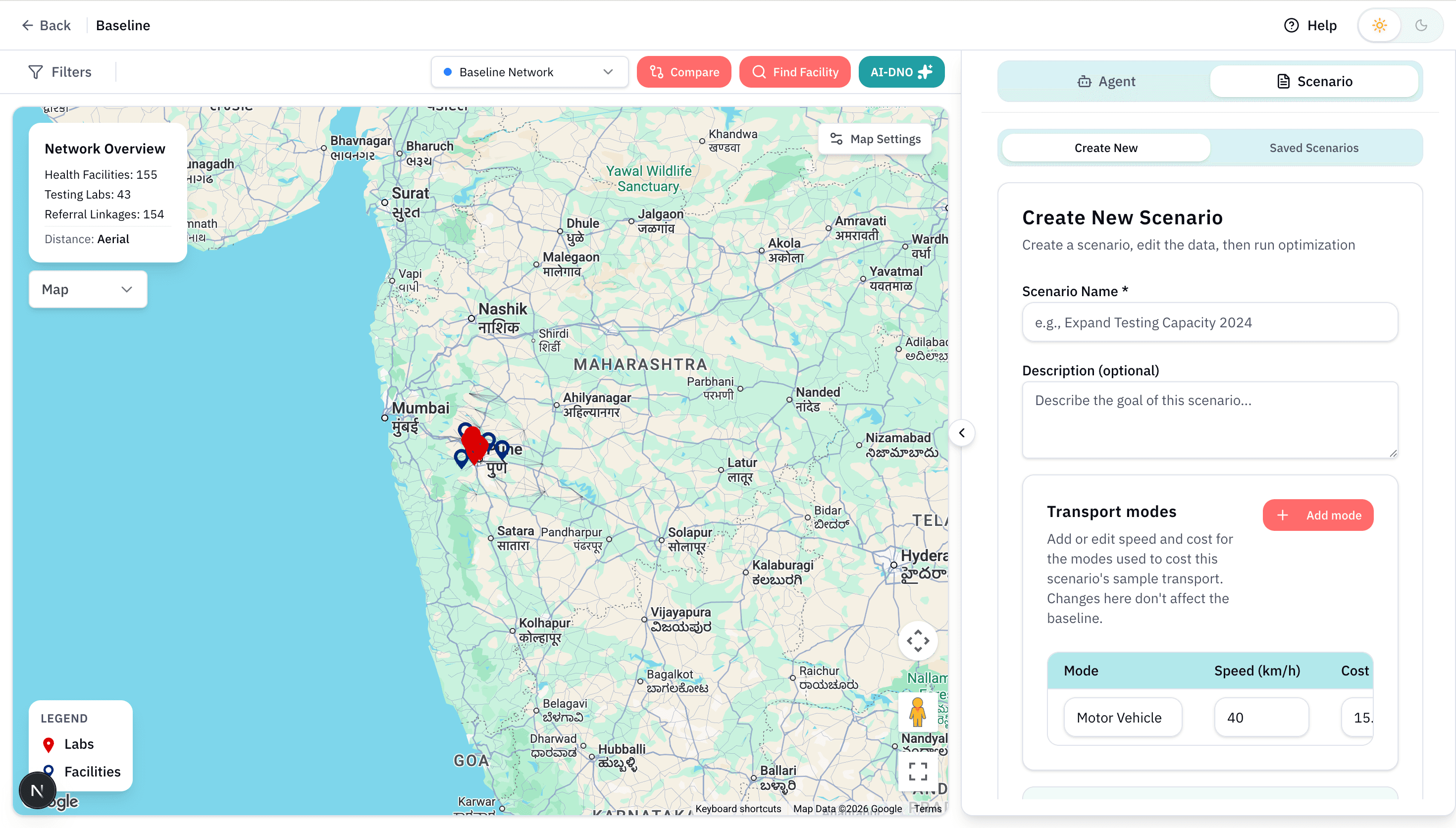The height and width of the screenshot is (828, 1456).
Task: Click into the Description textarea
Action: pyautogui.click(x=1209, y=419)
